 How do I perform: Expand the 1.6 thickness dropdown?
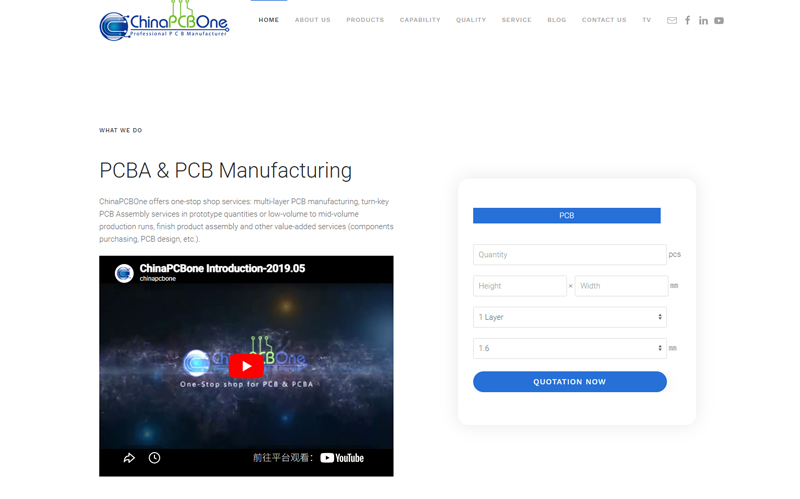[569, 348]
